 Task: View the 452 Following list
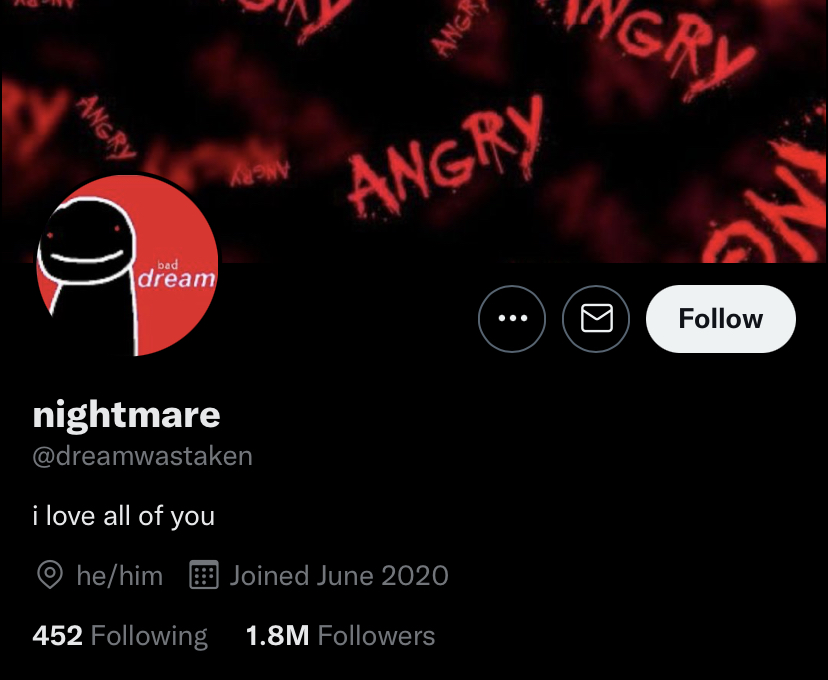click(x=120, y=636)
